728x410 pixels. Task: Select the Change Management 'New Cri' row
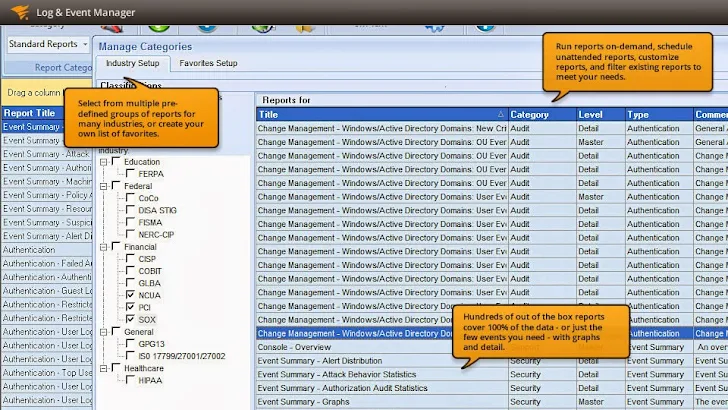coord(382,129)
